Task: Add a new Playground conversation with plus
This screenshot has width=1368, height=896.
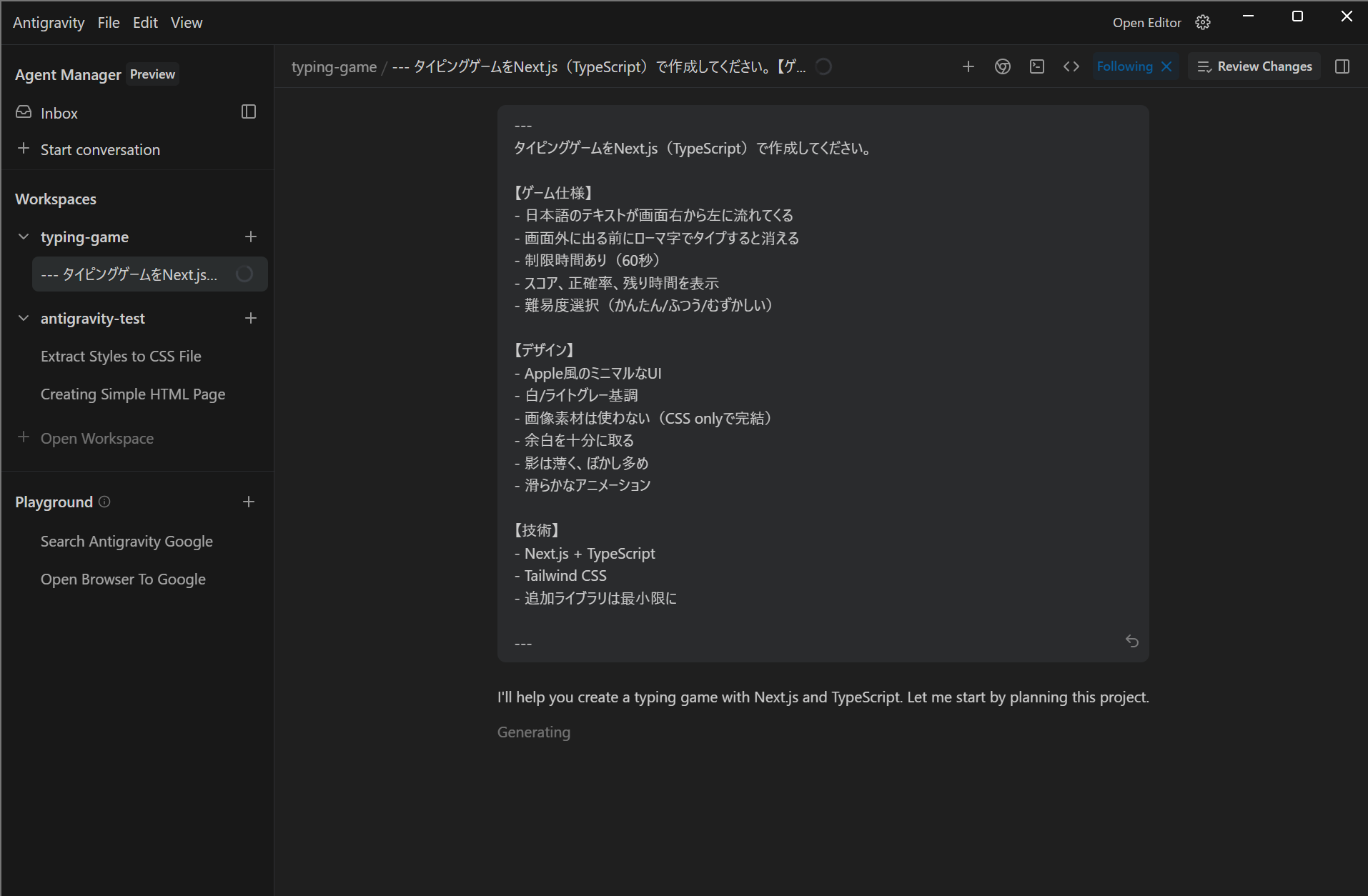Action: point(249,502)
